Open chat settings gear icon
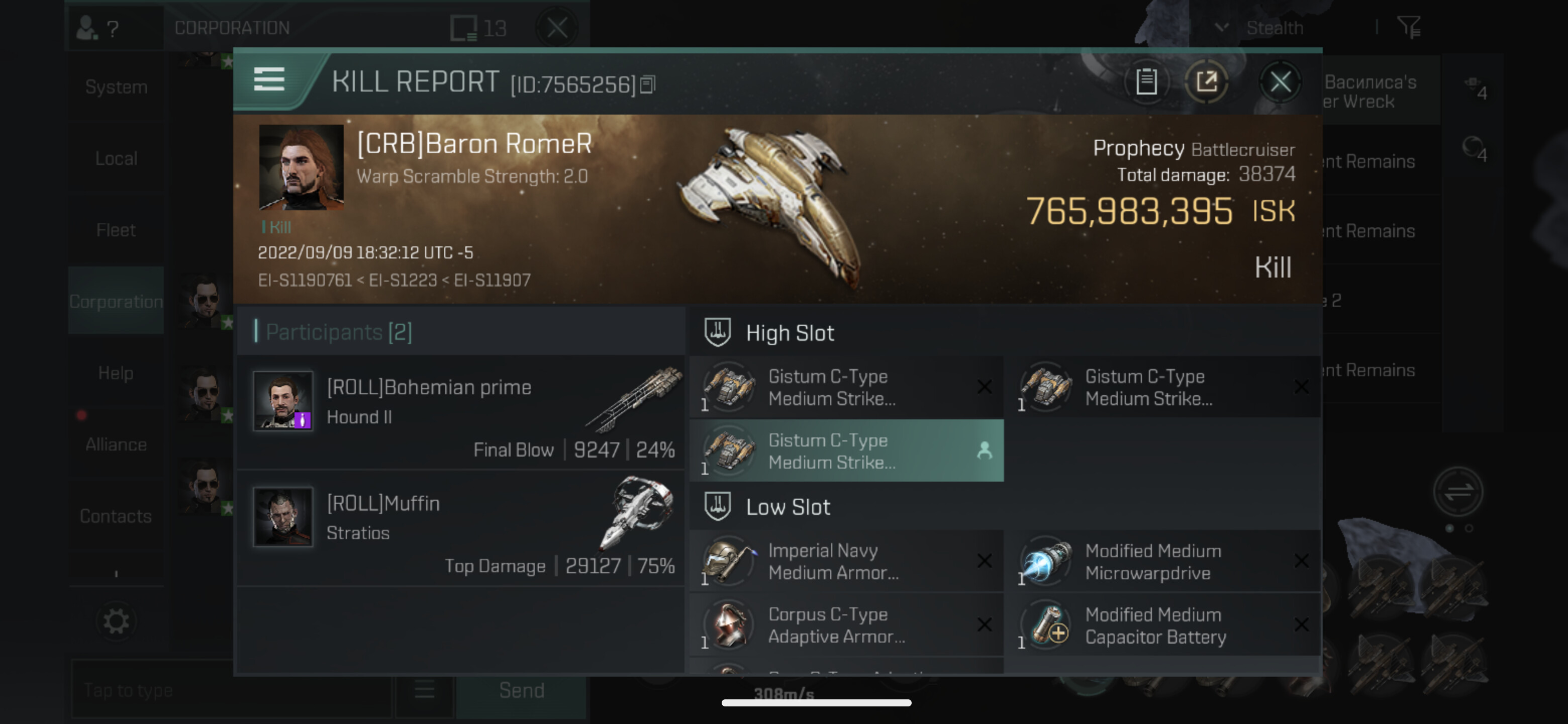Image resolution: width=1568 pixels, height=724 pixels. (x=116, y=622)
